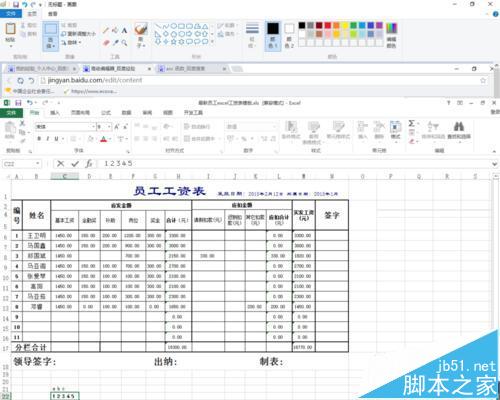Screen dimensions: 500x400
Task: Select Color 1 box in Paint
Action: pyautogui.click(x=273, y=35)
